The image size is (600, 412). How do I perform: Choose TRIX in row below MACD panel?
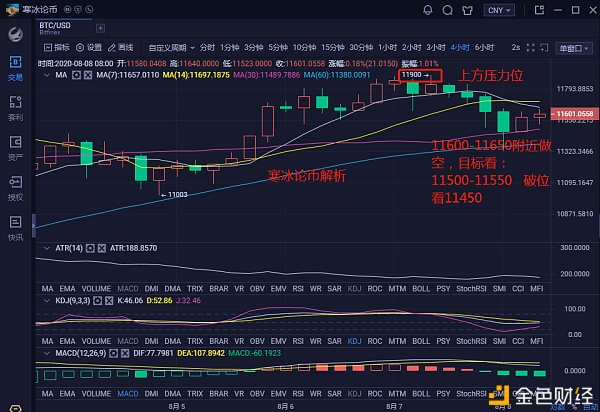[195, 393]
